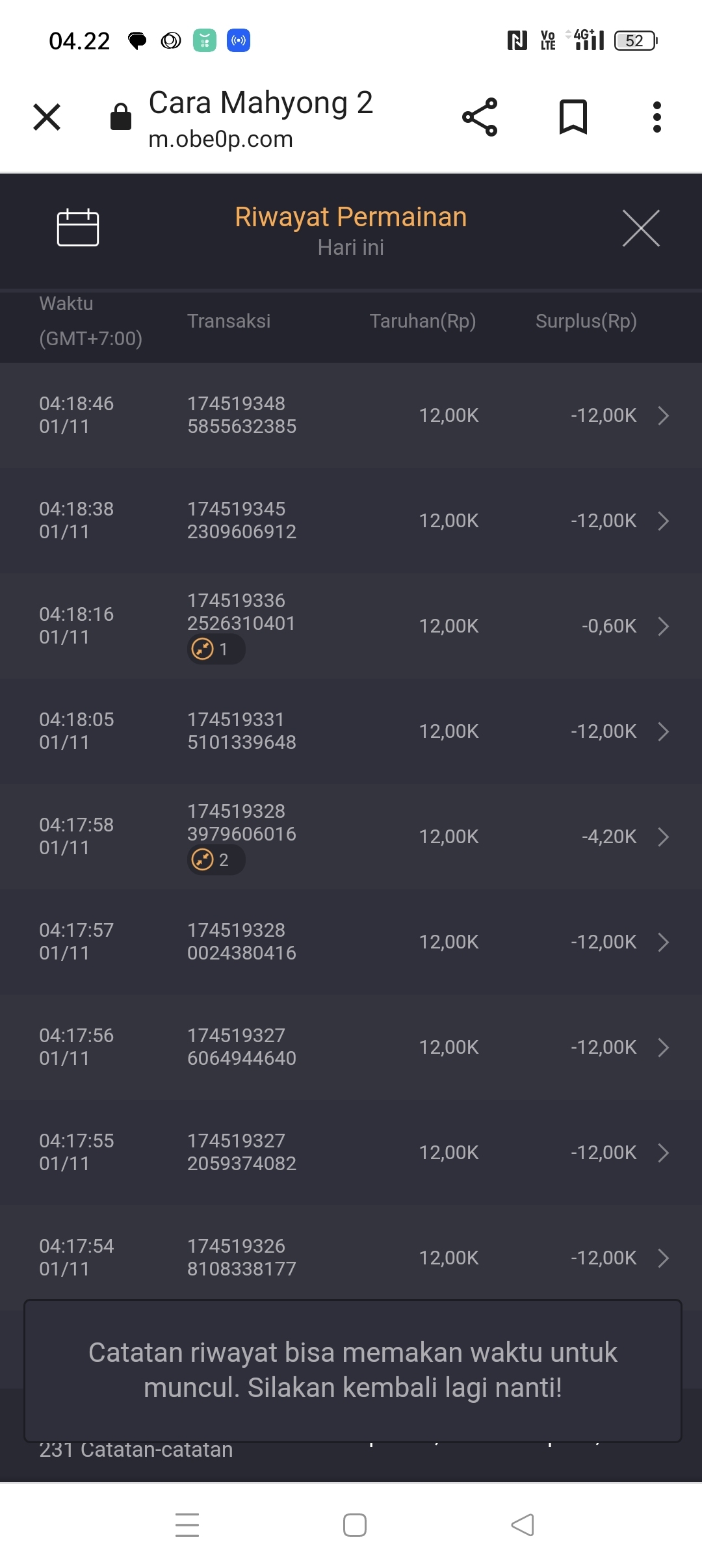Screen dimensions: 702x1568
Task: Expand details for the 04:18:46 transaction
Action: (x=663, y=415)
